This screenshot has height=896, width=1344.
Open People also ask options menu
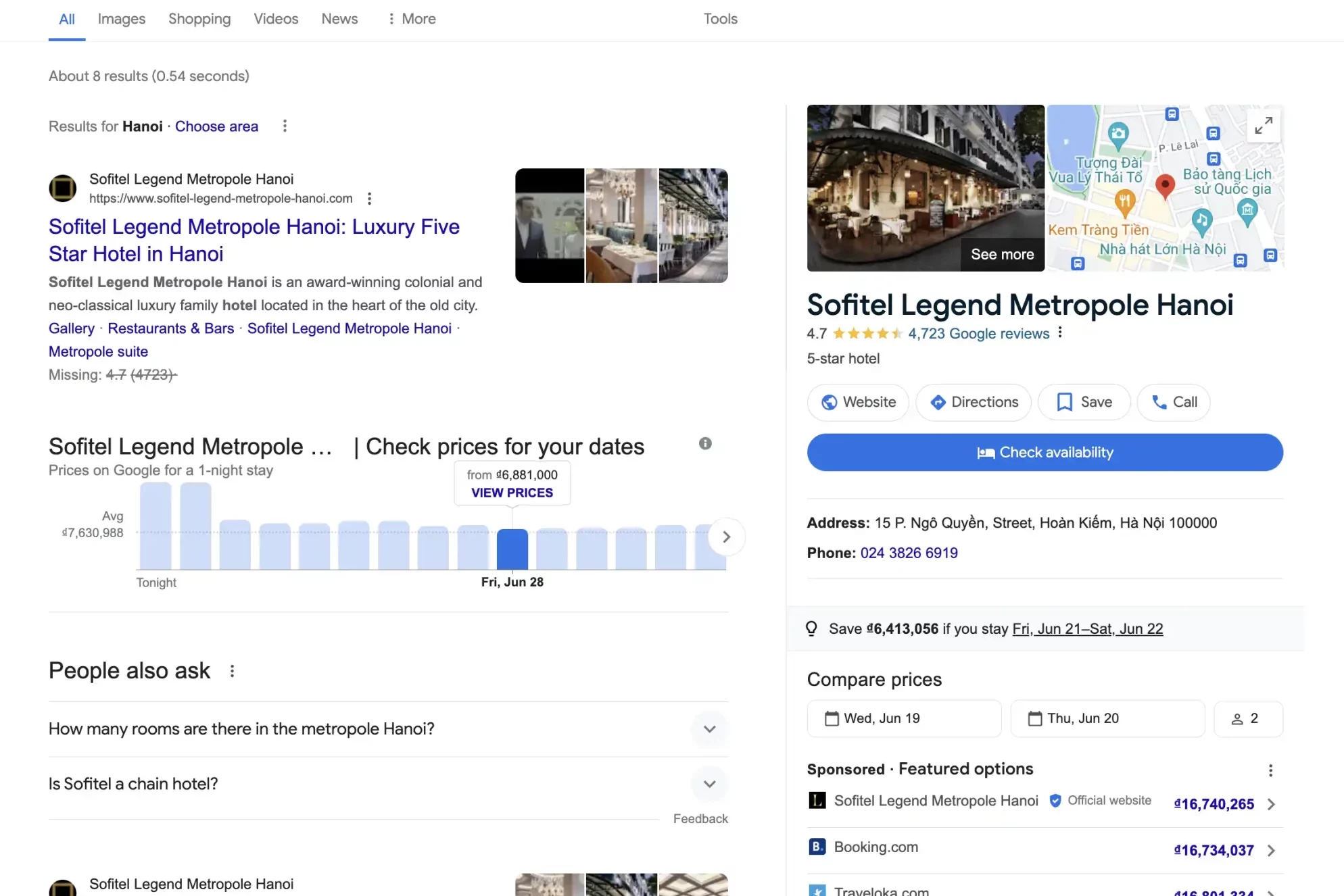(232, 671)
